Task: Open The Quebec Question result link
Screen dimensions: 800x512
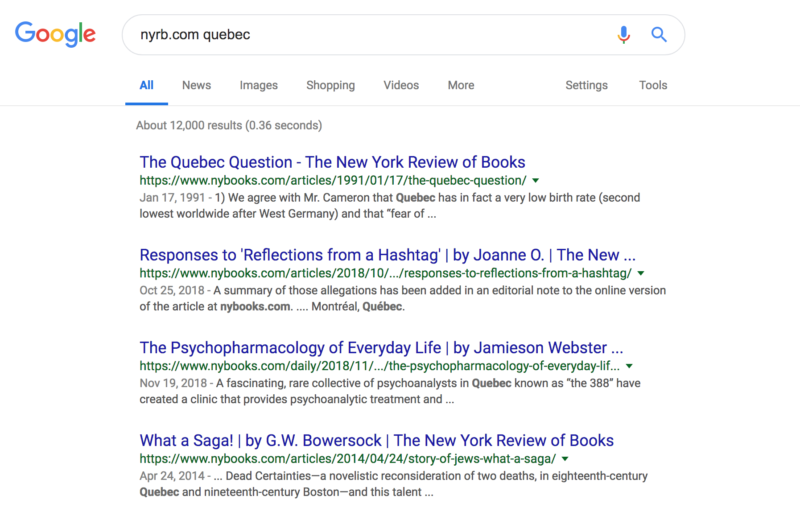Action: click(332, 162)
